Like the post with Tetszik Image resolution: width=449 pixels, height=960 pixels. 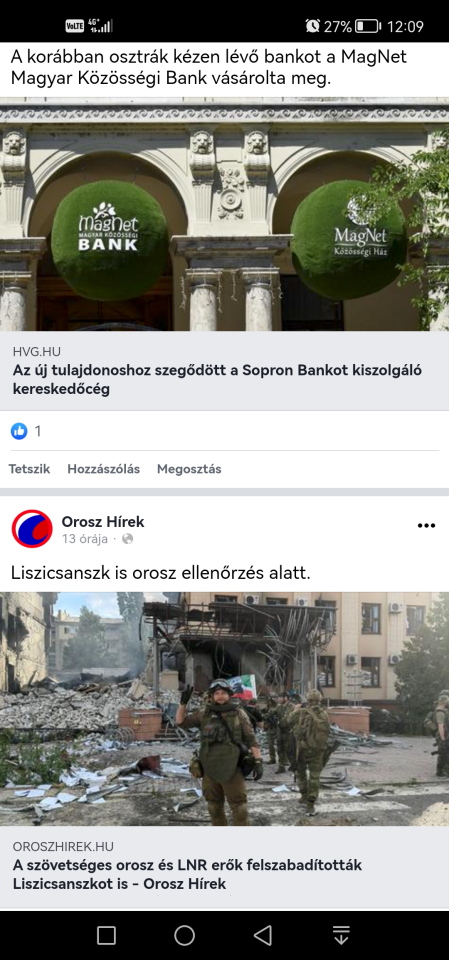pyautogui.click(x=29, y=469)
